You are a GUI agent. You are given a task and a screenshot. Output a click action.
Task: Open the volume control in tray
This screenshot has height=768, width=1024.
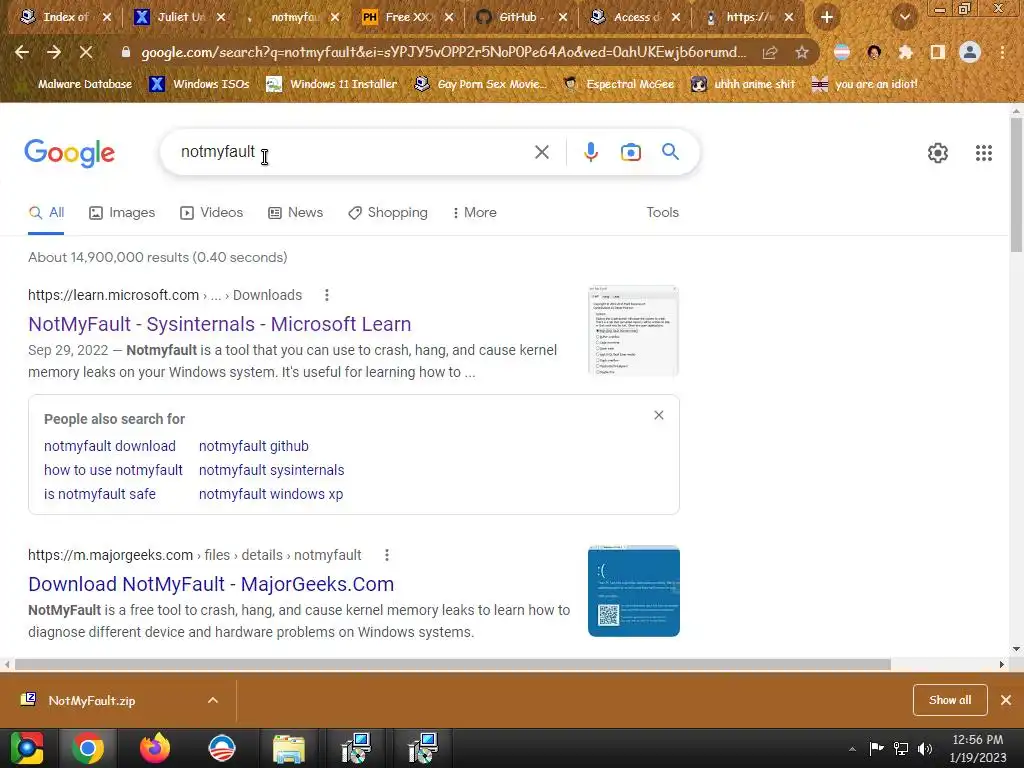coord(925,748)
